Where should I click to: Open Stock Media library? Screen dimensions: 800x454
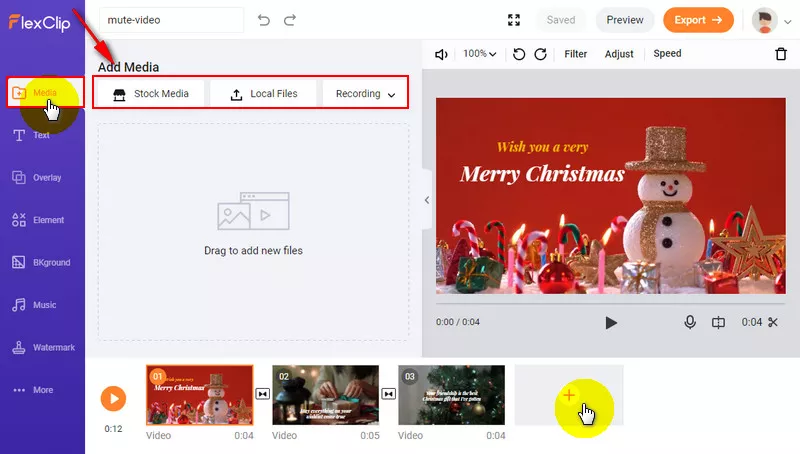tap(151, 93)
